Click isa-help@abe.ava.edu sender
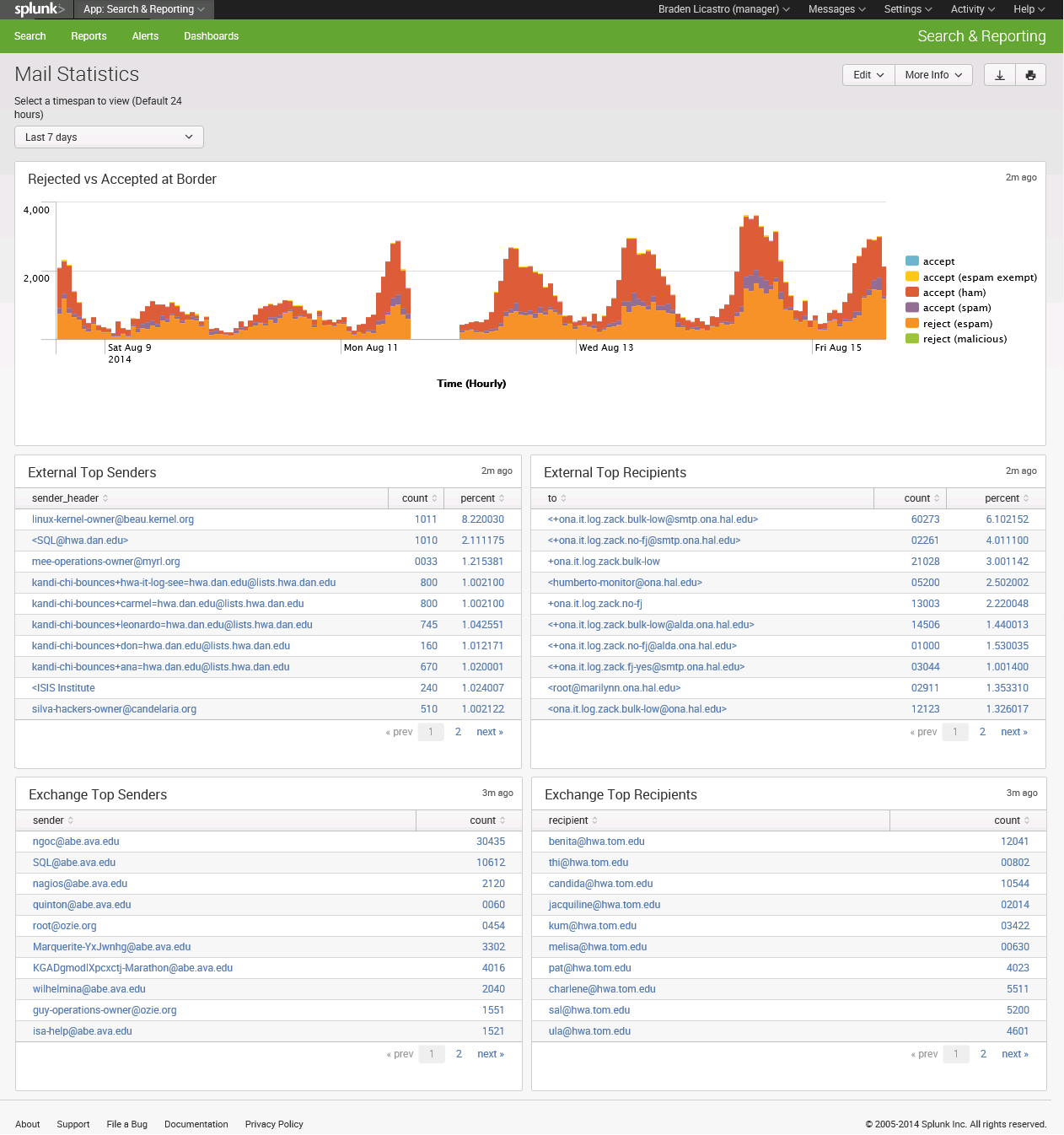Screen dimensions: 1064x1135 (x=83, y=1031)
